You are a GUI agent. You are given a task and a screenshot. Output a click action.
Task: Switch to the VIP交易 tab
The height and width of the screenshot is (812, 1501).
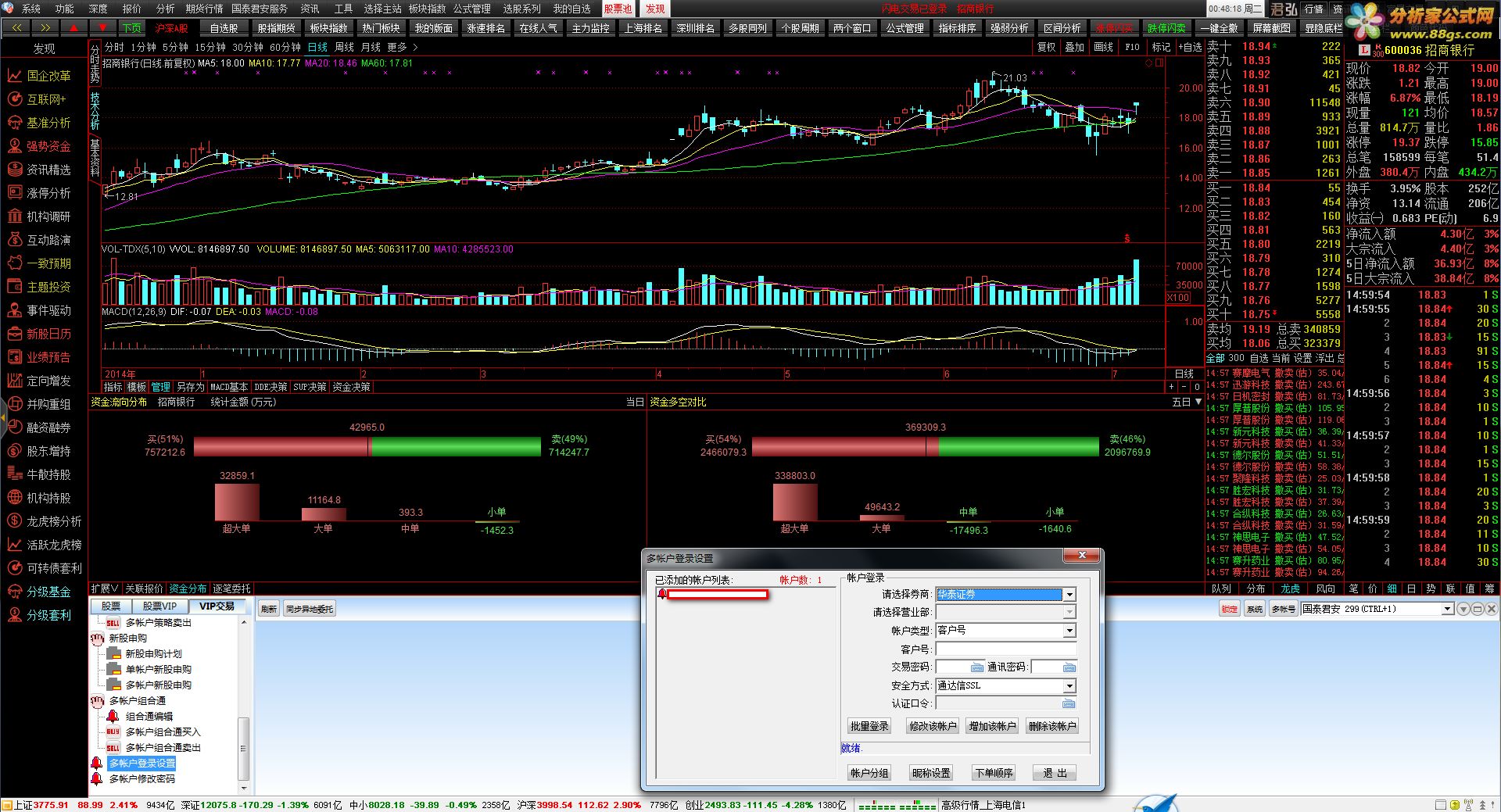click(217, 606)
